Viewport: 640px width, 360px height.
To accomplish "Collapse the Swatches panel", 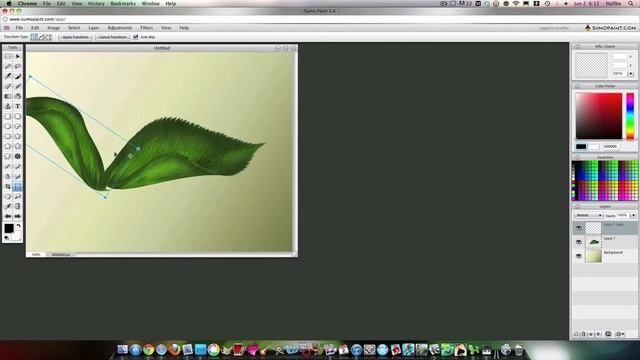I will 578,157.
